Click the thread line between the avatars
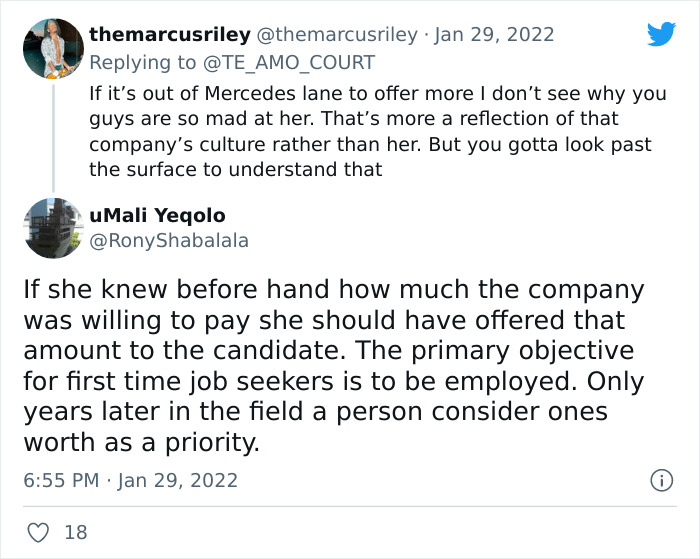 tap(52, 138)
